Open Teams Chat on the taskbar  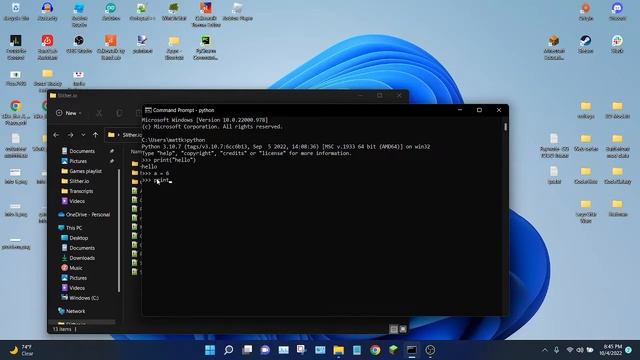[265, 350]
